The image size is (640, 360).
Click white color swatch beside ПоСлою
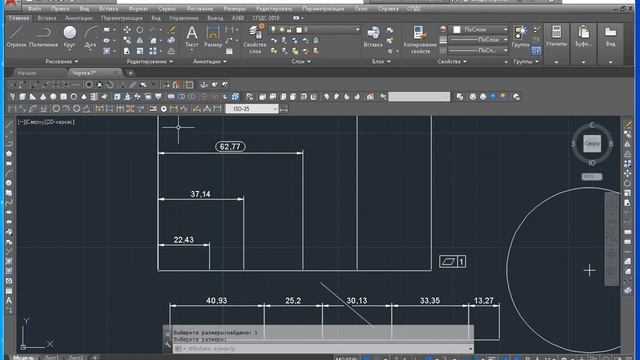[x=457, y=29]
